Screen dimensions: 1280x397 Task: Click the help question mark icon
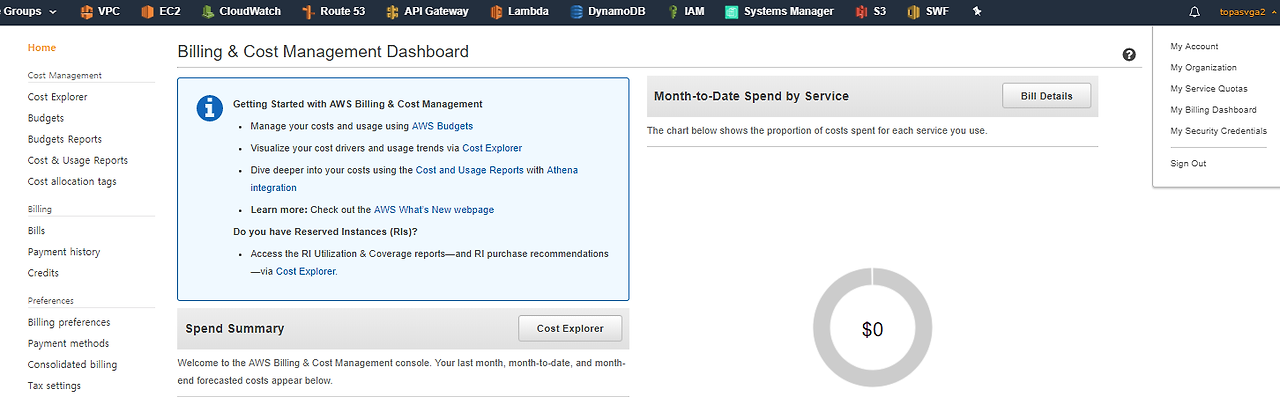click(x=1129, y=55)
